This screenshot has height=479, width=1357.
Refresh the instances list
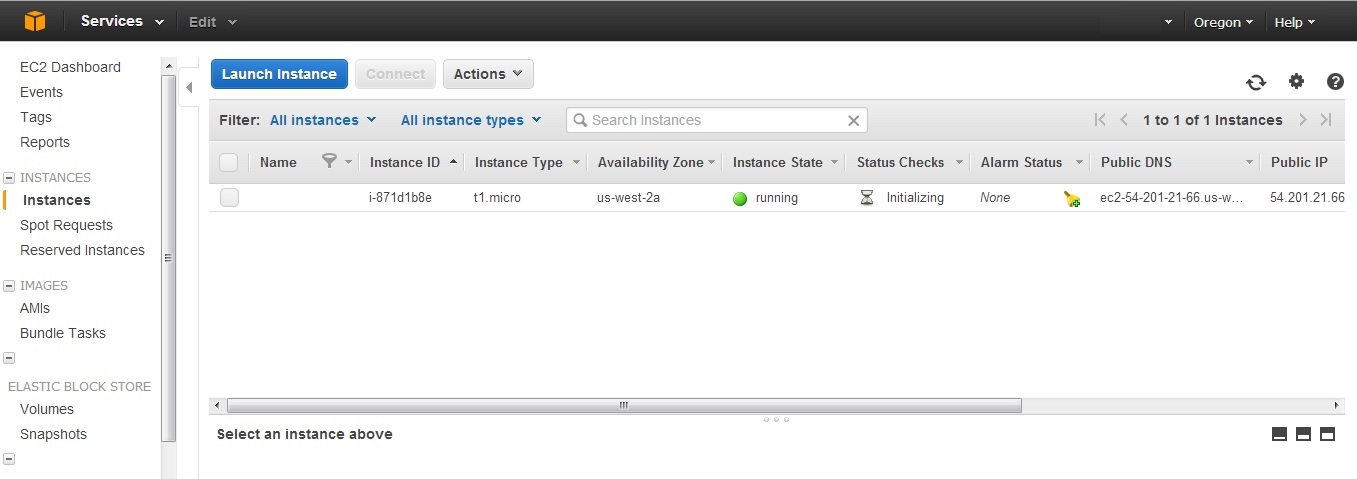pyautogui.click(x=1255, y=82)
